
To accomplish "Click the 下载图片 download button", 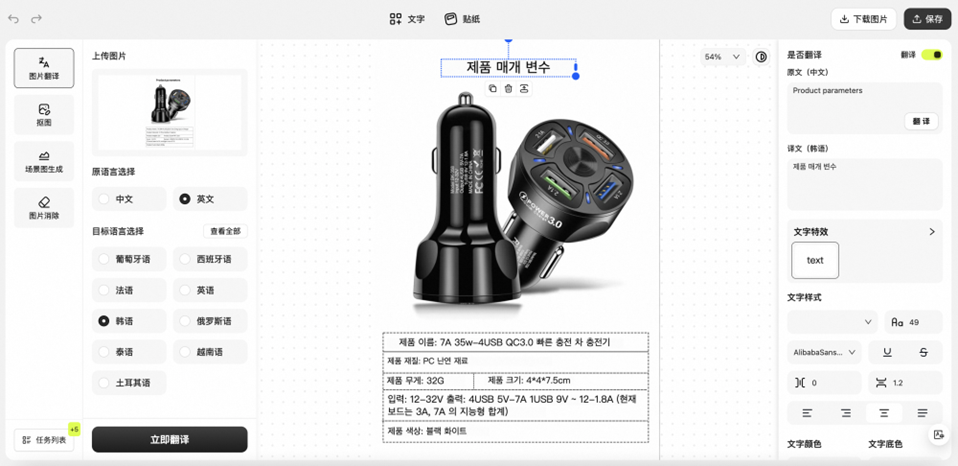I will pyautogui.click(x=863, y=19).
